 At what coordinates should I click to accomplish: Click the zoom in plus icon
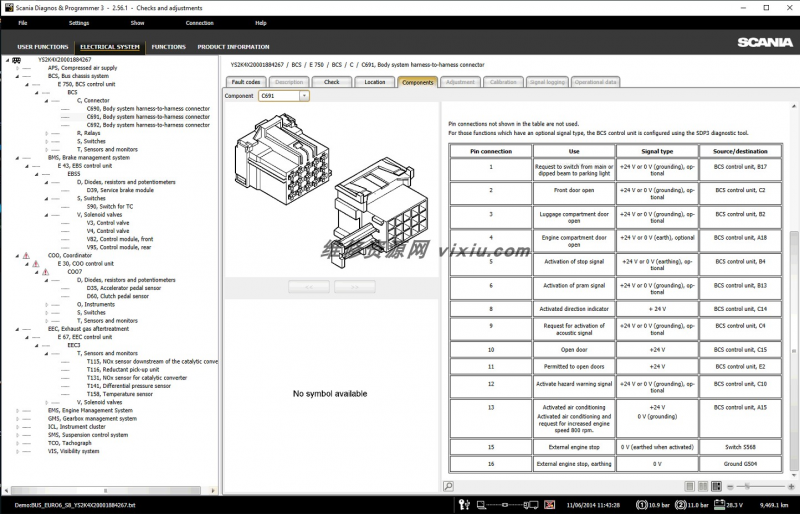791,487
